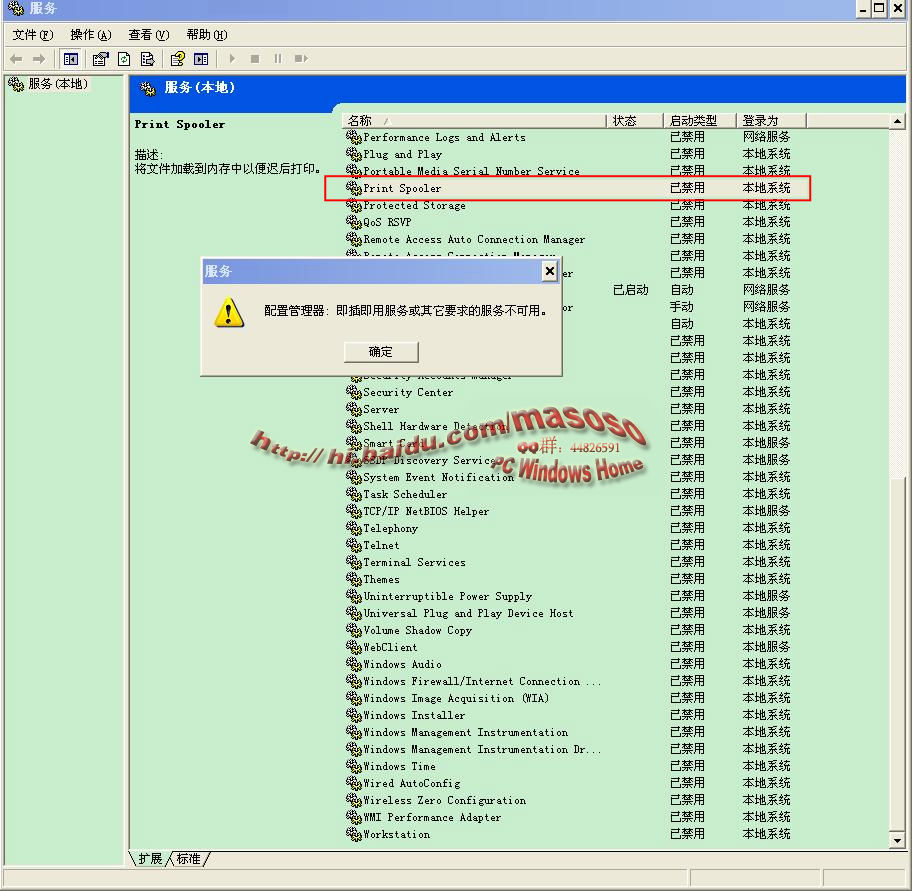Select Remote Access Auto Connection Manager
The height and width of the screenshot is (891, 912).
pos(474,239)
